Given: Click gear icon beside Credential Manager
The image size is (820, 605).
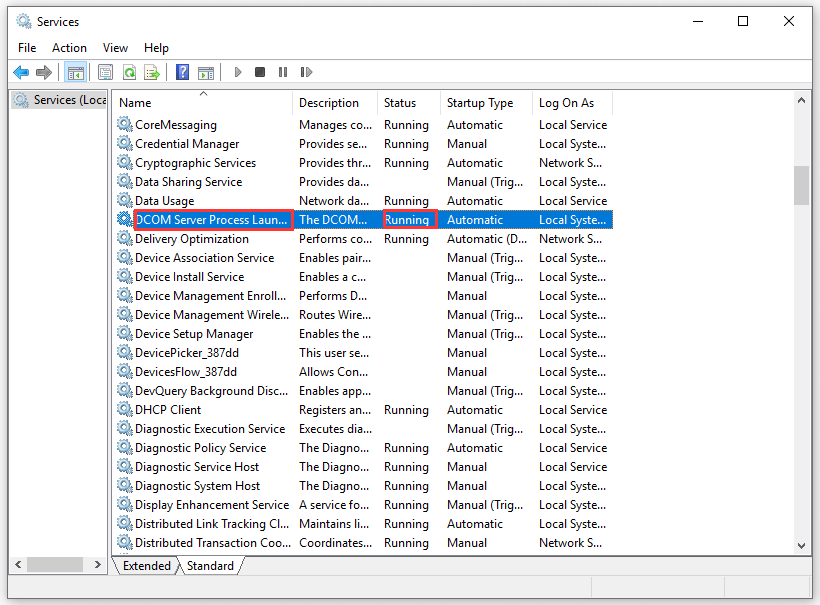Looking at the screenshot, I should pos(124,143).
